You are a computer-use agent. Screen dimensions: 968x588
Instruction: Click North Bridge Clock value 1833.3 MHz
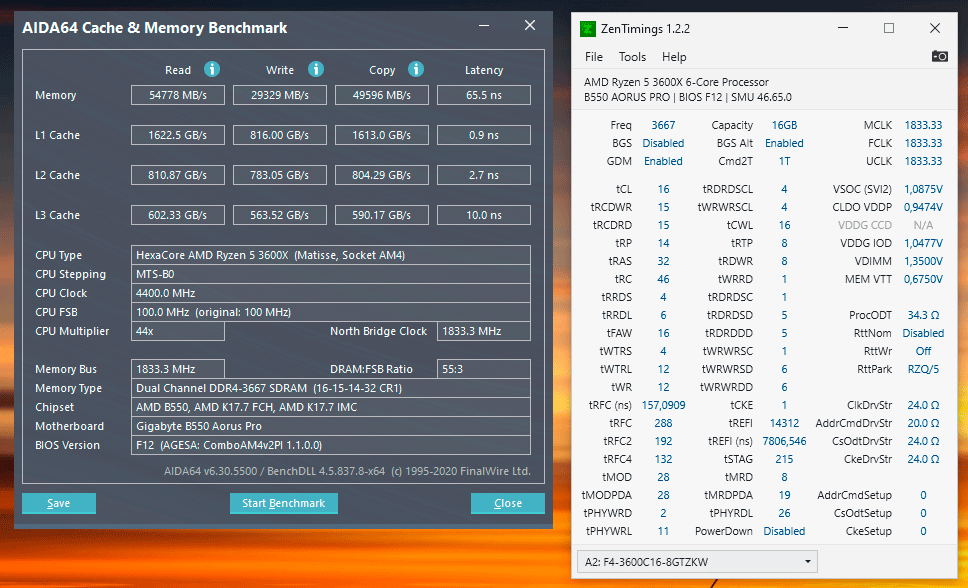tap(484, 331)
